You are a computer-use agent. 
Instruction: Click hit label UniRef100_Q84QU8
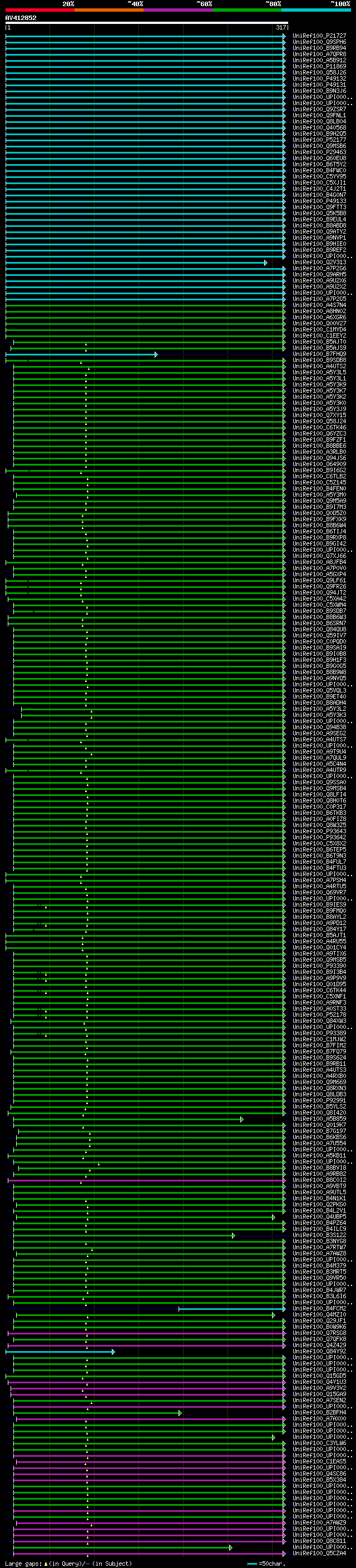pyautogui.click(x=319, y=630)
